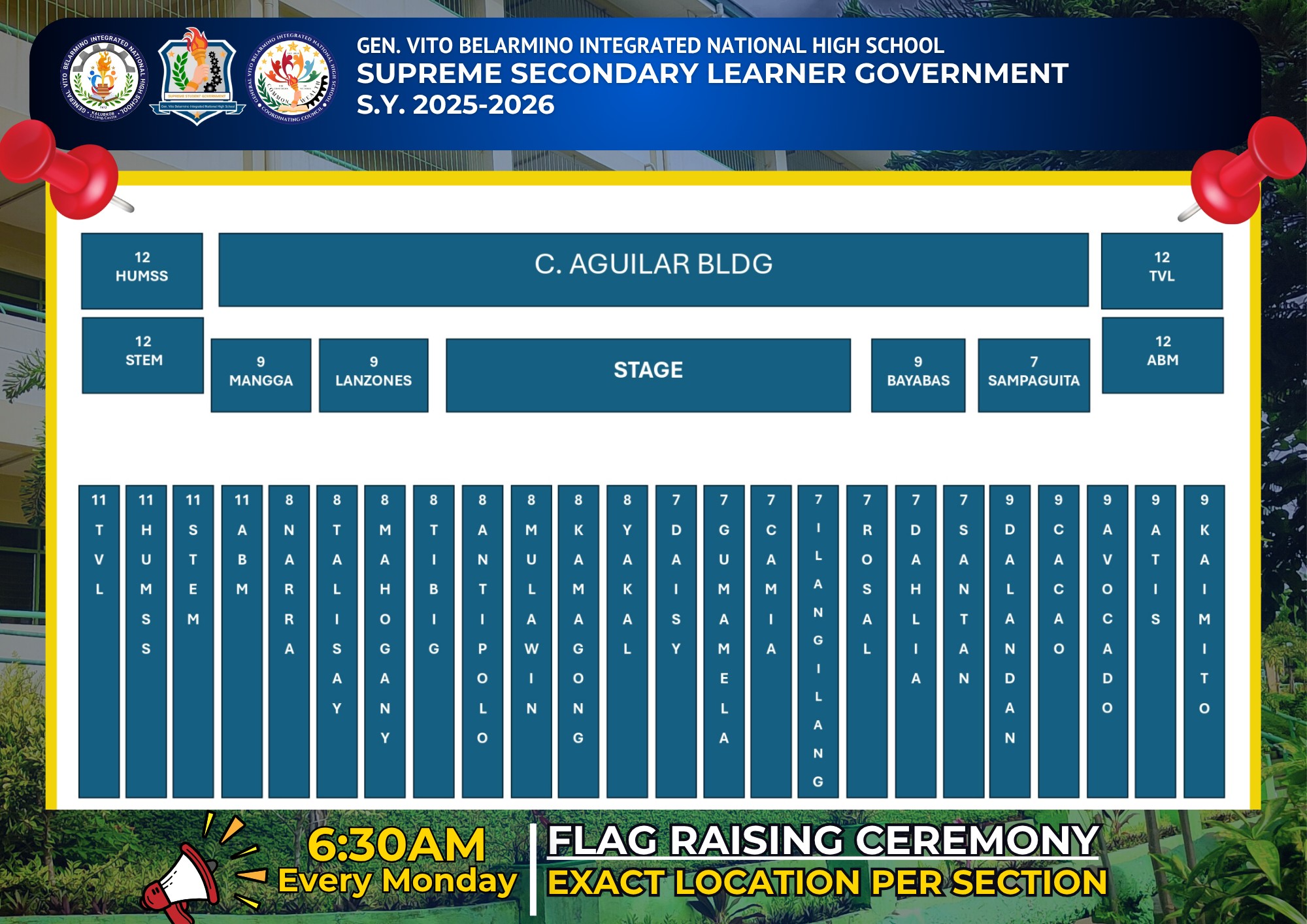Click the 12 STEM box
Image resolution: width=1307 pixels, height=924 pixels.
143,355
